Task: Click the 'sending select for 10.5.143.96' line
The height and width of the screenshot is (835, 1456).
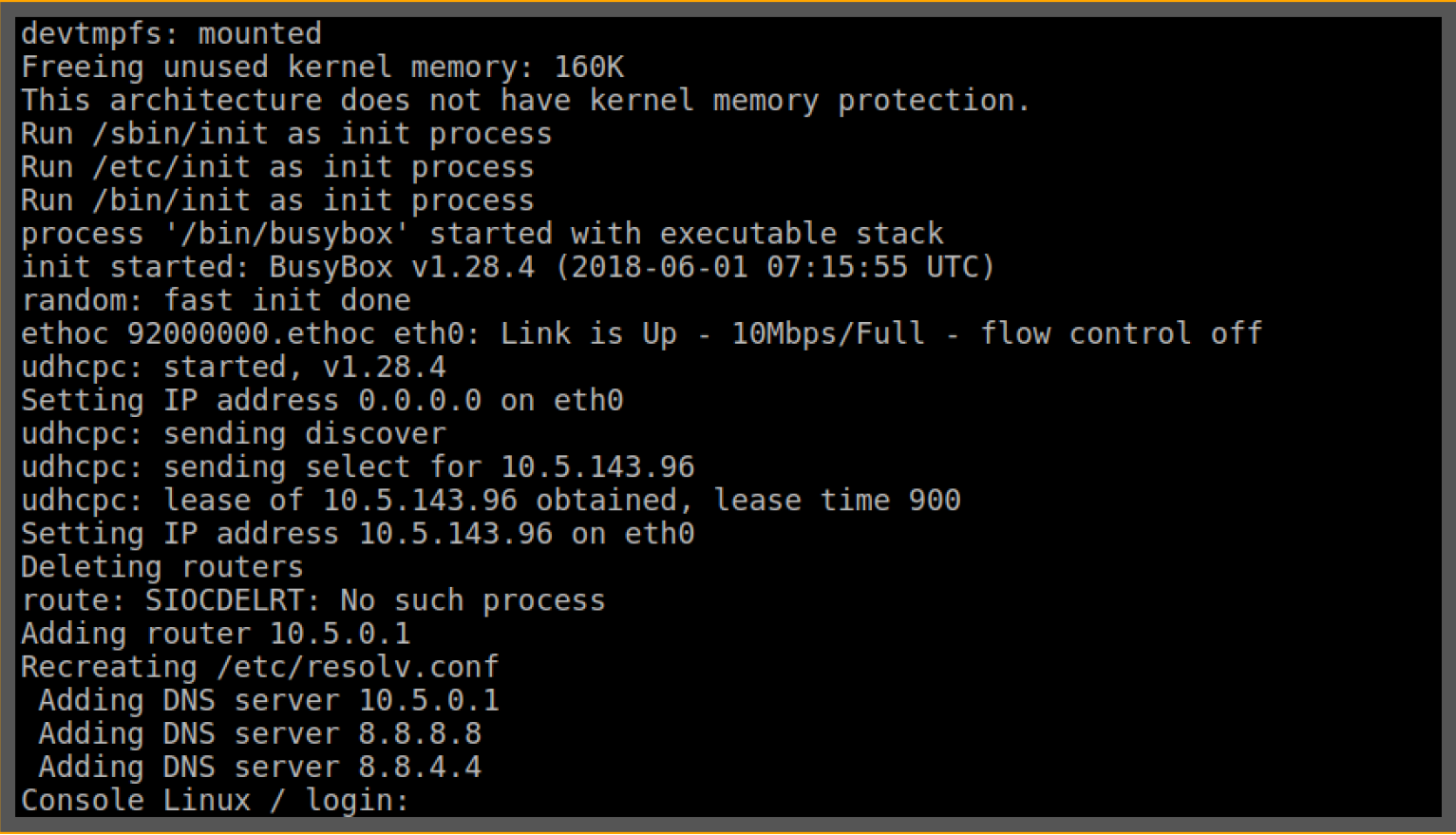Action: (x=357, y=467)
